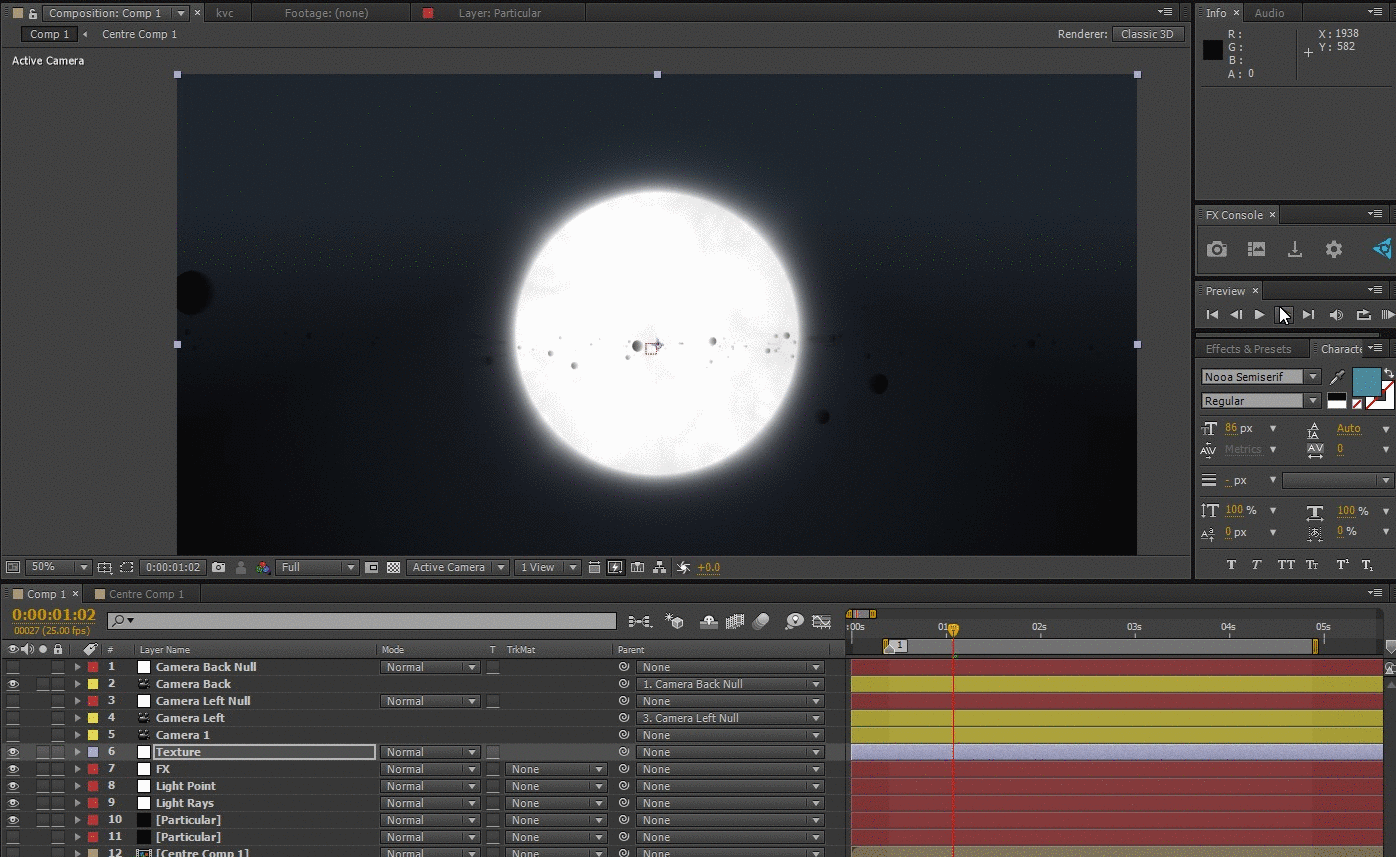Open FX Console settings gear
The height and width of the screenshot is (857, 1396).
click(1333, 250)
